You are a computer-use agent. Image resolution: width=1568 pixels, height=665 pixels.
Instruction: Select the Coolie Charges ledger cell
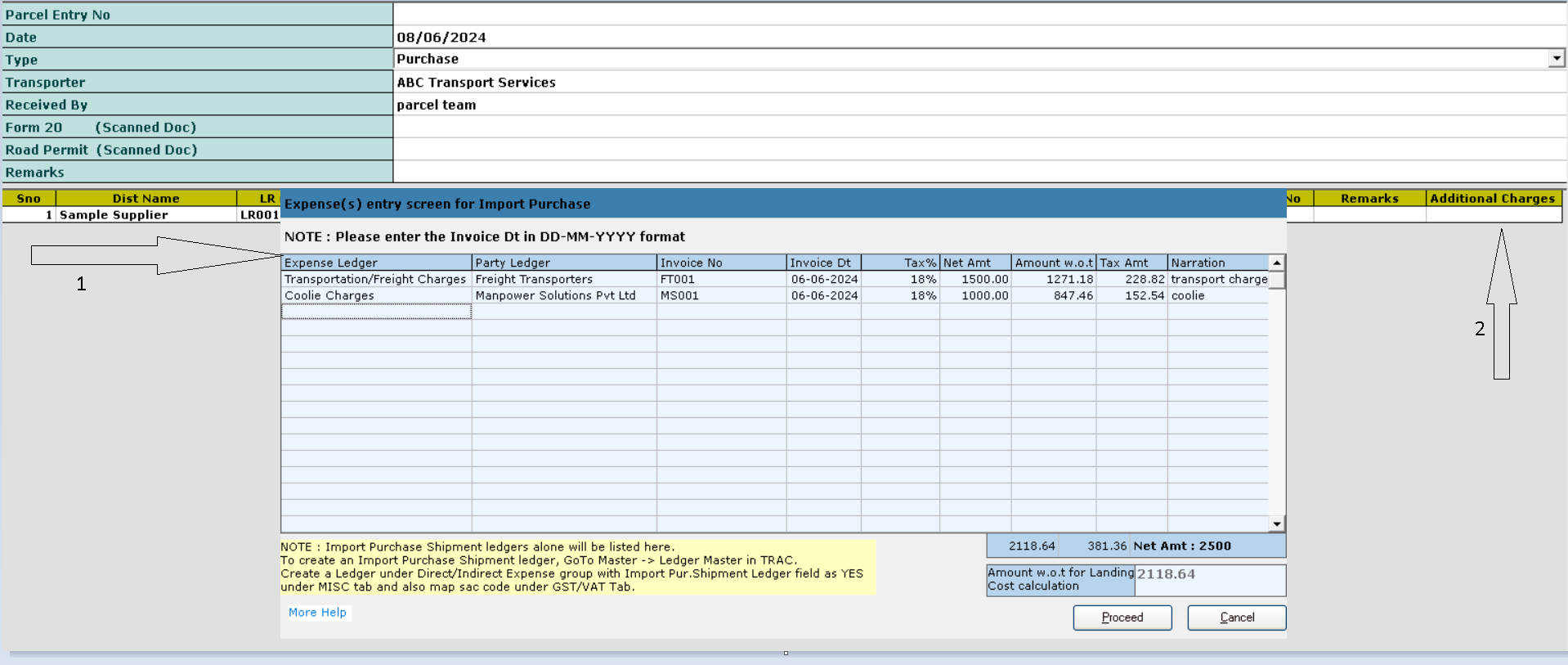coord(376,295)
